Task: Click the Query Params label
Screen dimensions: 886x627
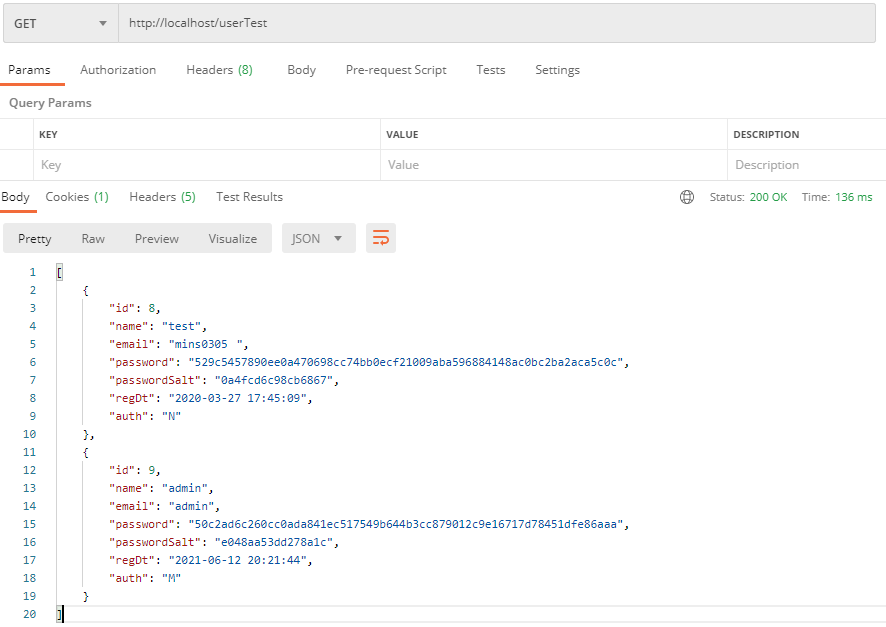Action: pos(50,103)
